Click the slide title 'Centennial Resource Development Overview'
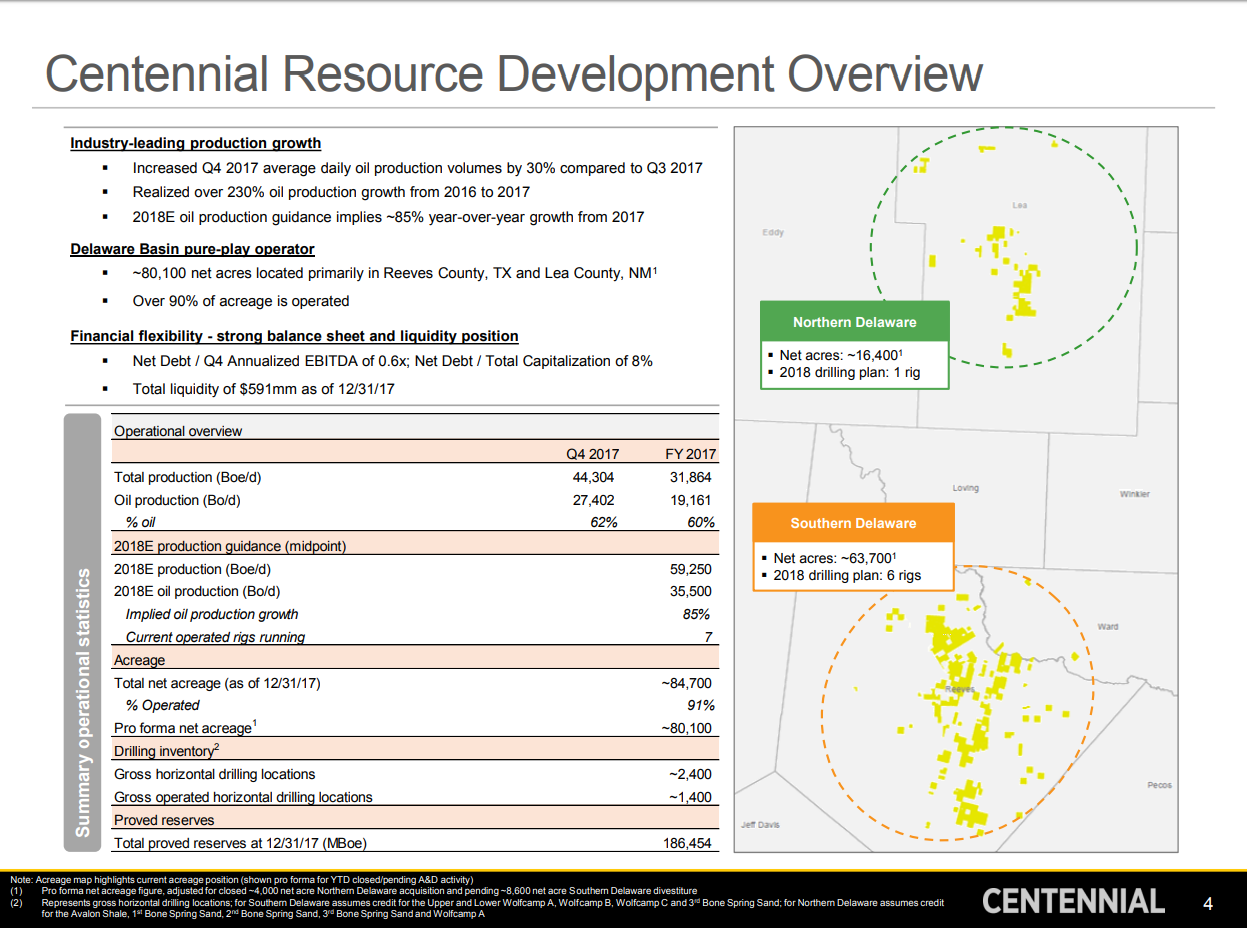Screen dimensions: 1247x928 click(514, 76)
